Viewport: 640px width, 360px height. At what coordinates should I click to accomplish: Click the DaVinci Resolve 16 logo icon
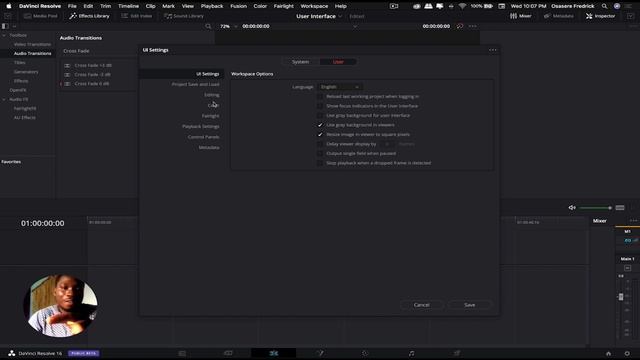12,353
